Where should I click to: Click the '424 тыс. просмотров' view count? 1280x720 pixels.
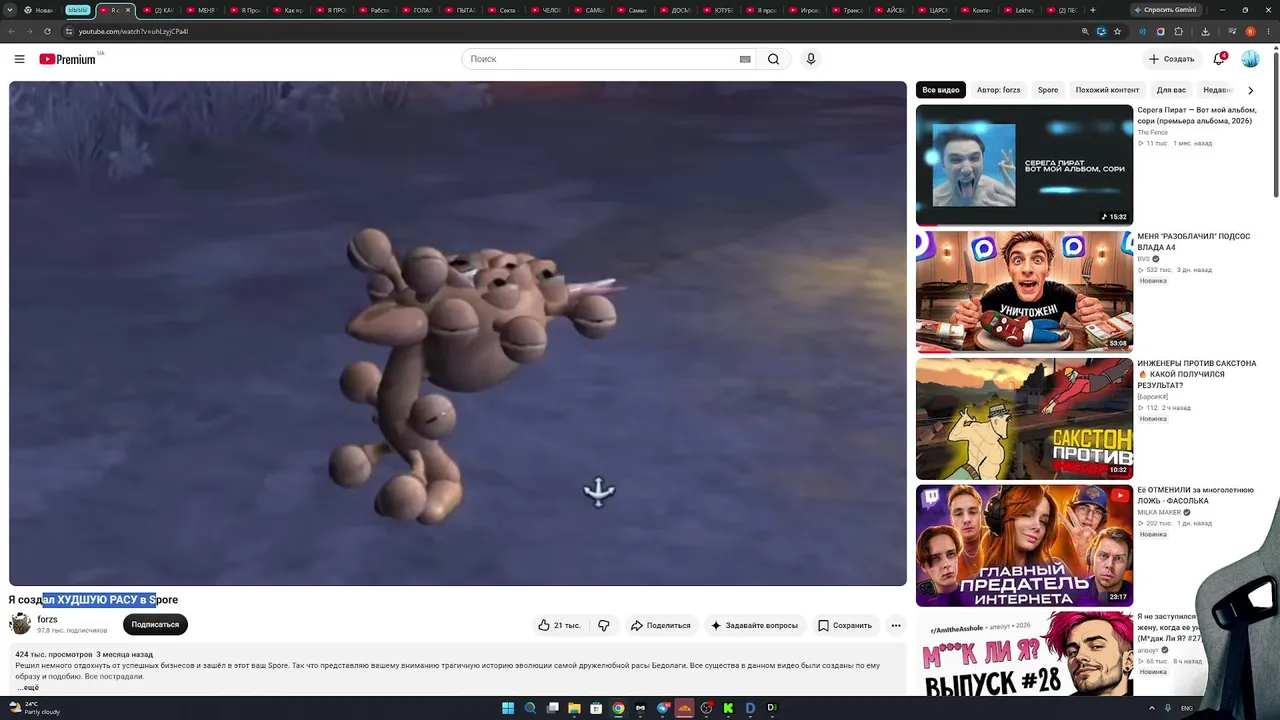click(54, 654)
